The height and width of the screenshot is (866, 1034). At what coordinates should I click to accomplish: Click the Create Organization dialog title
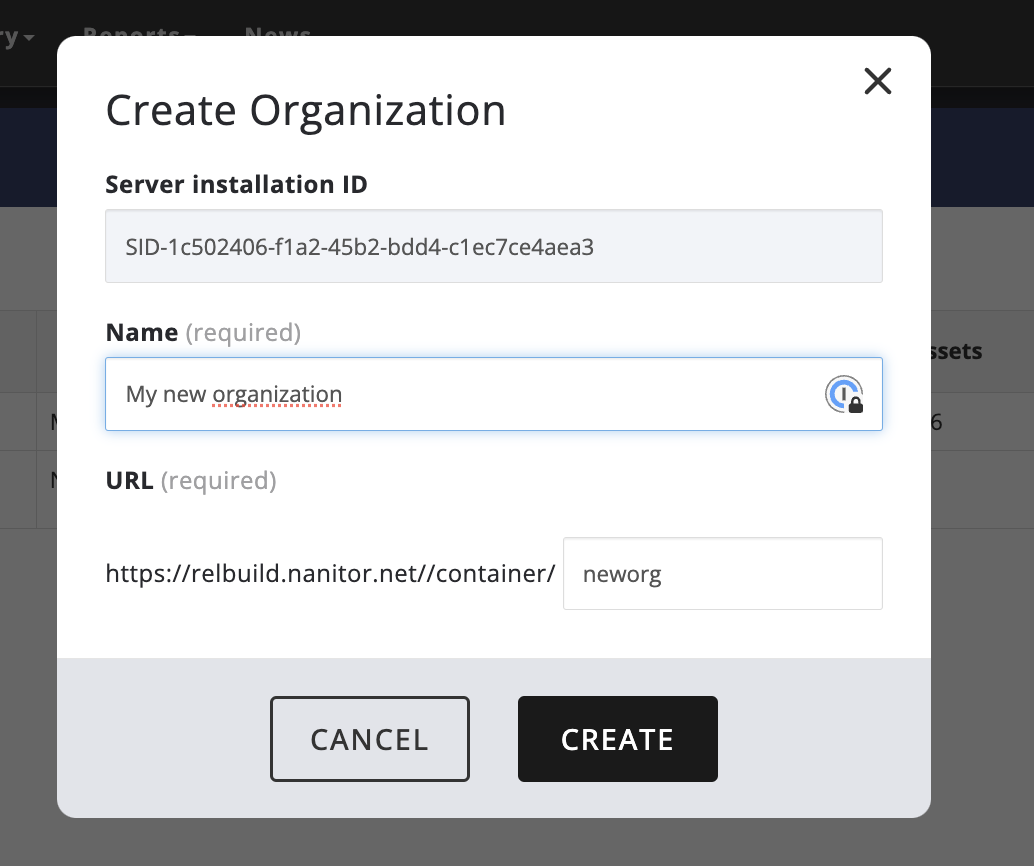305,110
